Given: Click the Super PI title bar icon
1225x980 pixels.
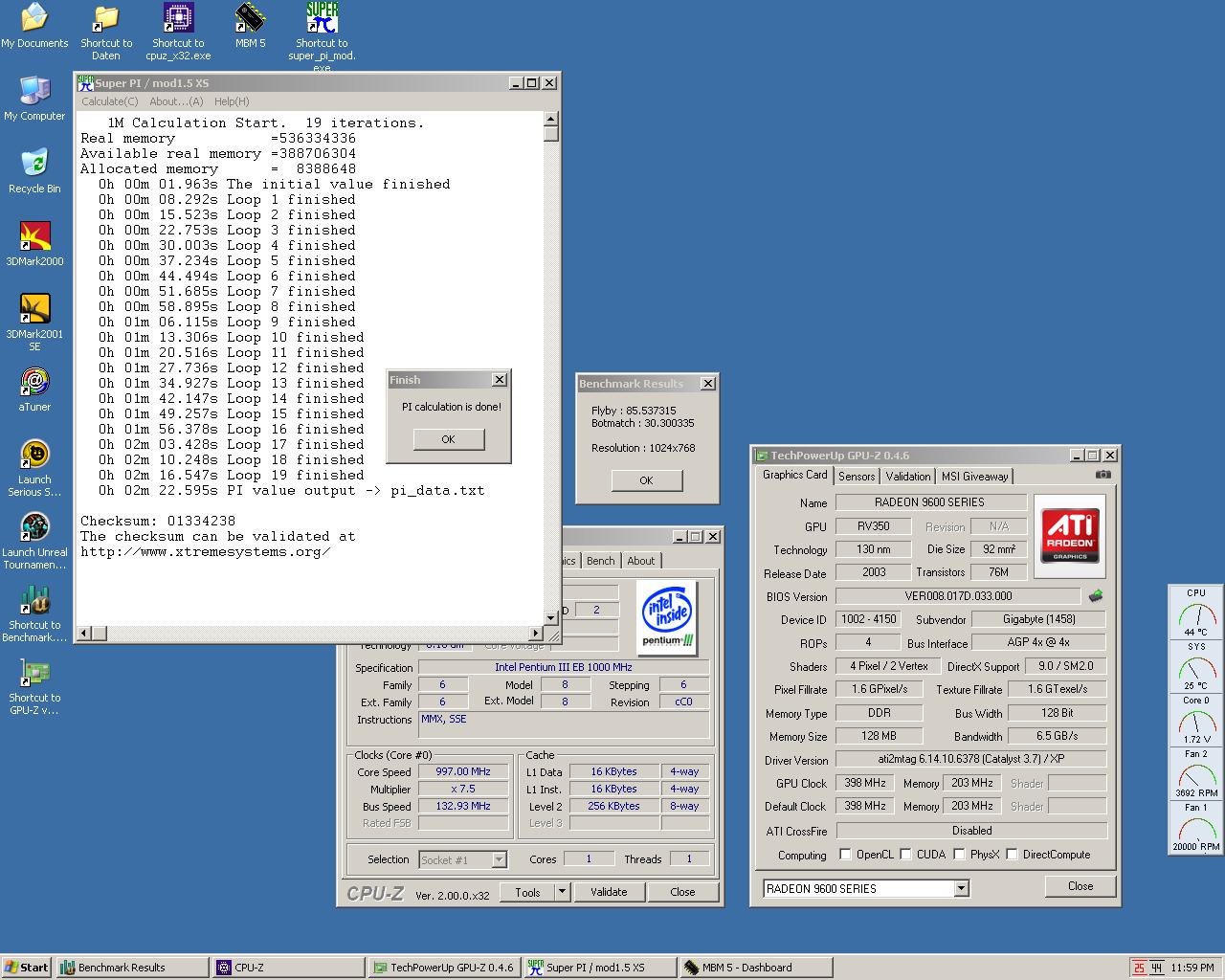Looking at the screenshot, I should point(86,83).
